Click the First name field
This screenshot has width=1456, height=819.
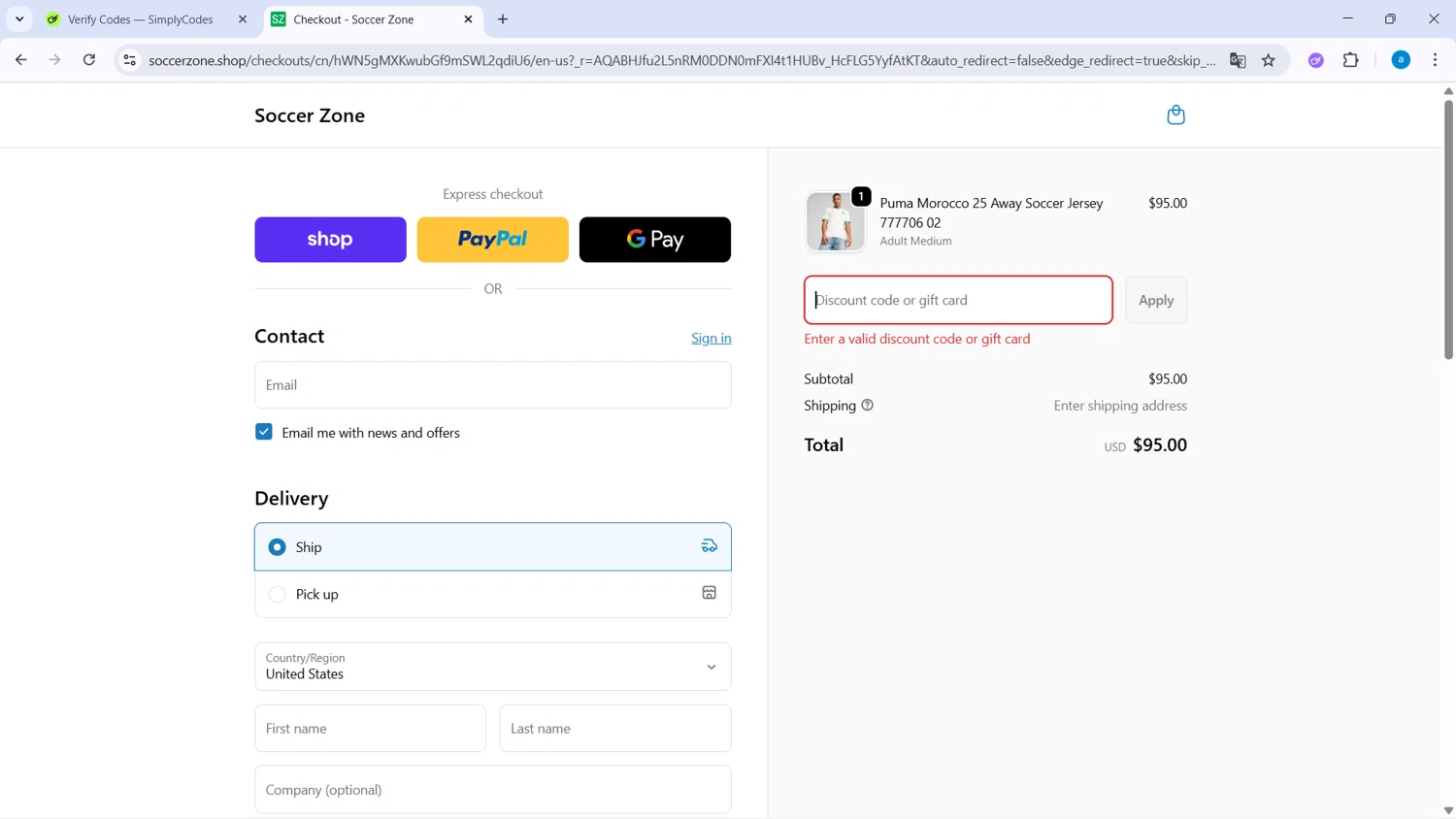point(370,729)
